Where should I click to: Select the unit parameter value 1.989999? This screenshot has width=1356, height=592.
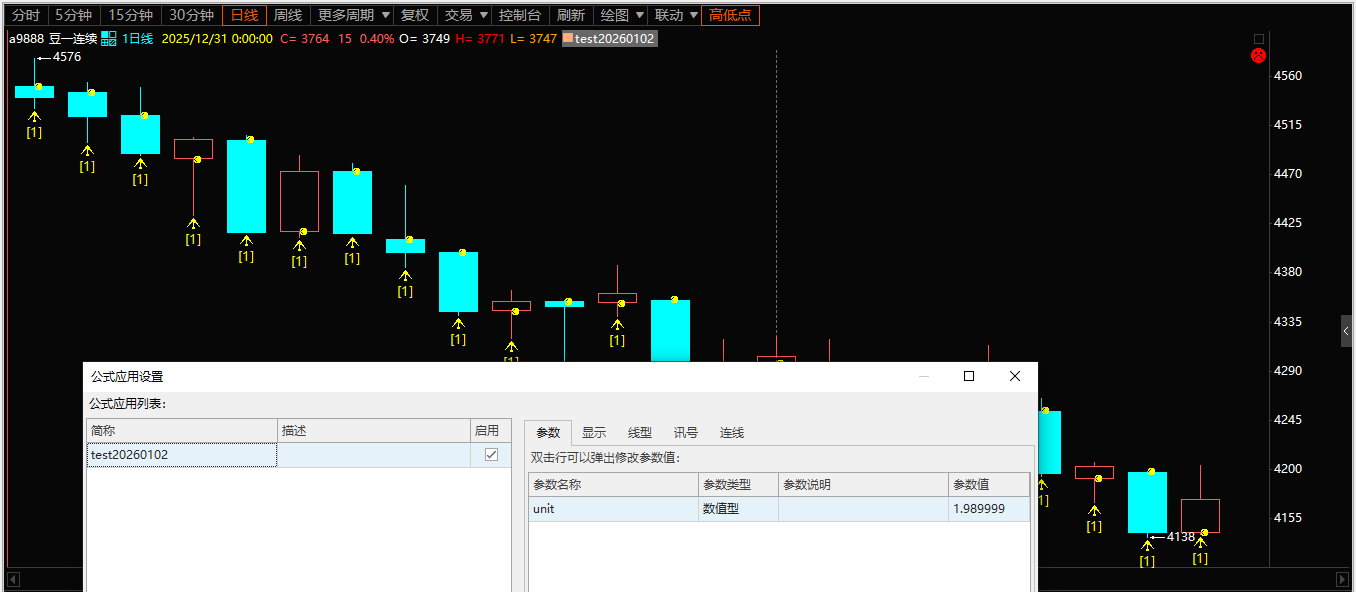coord(987,509)
